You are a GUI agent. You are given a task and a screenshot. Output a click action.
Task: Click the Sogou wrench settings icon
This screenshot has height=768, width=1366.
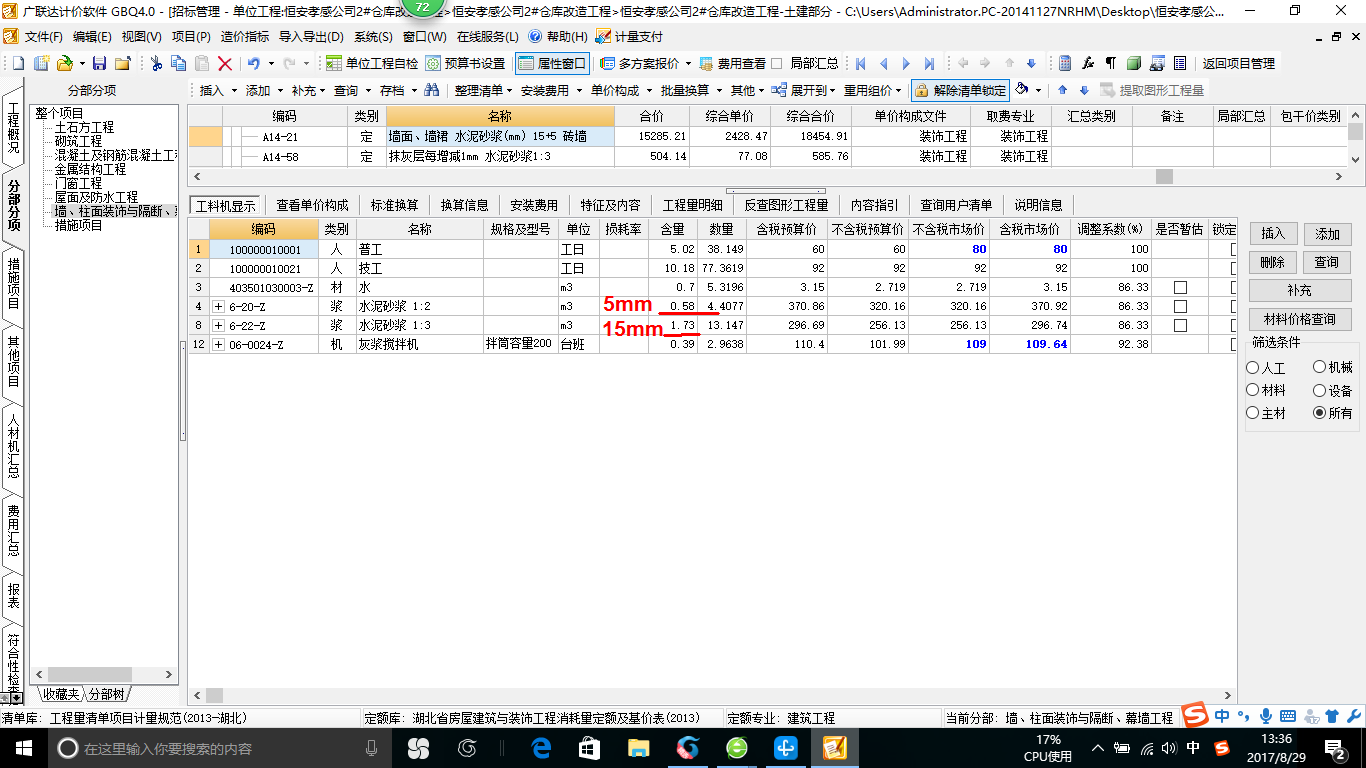pos(1353,716)
